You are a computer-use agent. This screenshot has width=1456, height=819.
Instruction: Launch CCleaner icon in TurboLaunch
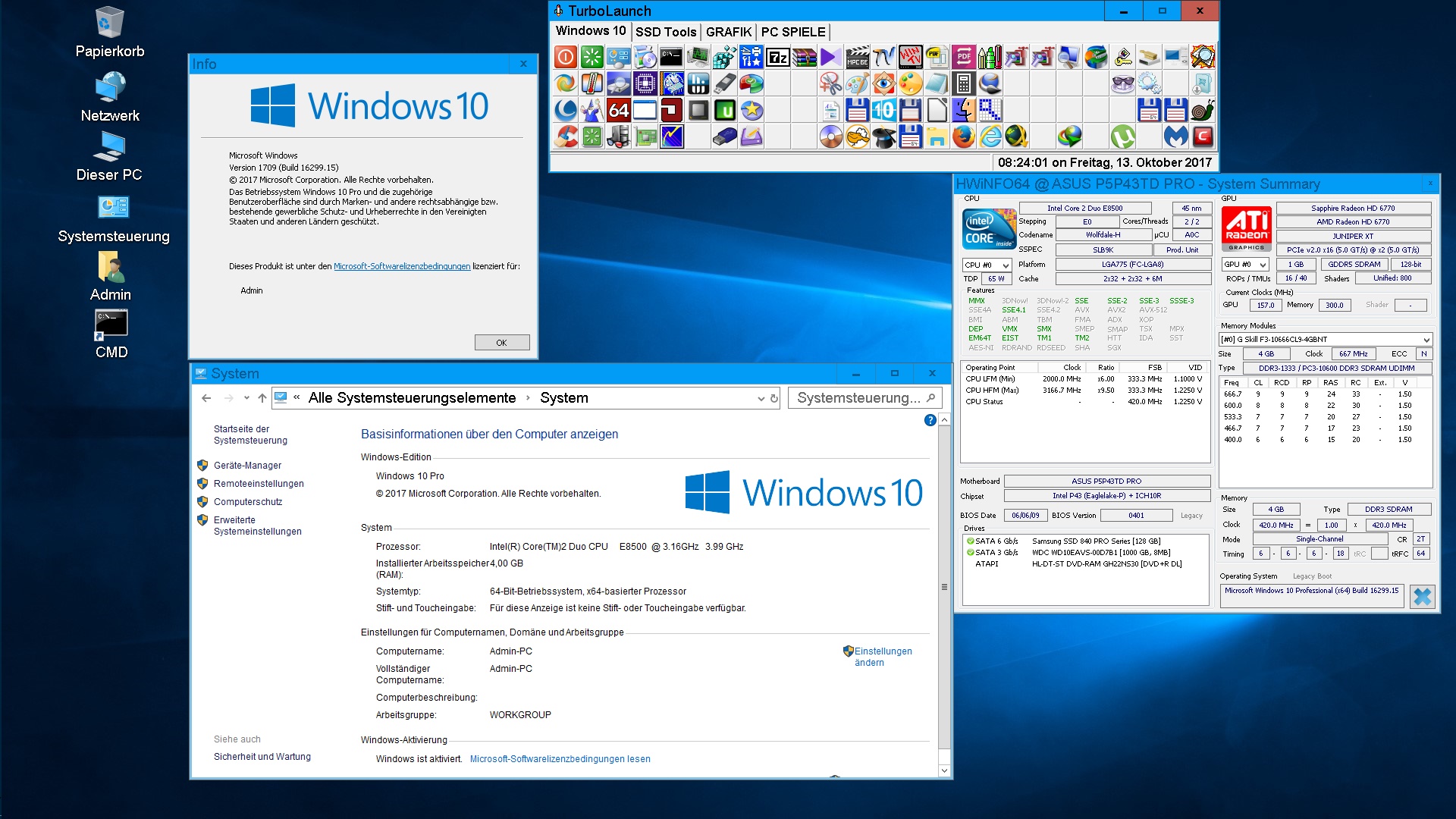pos(566,136)
